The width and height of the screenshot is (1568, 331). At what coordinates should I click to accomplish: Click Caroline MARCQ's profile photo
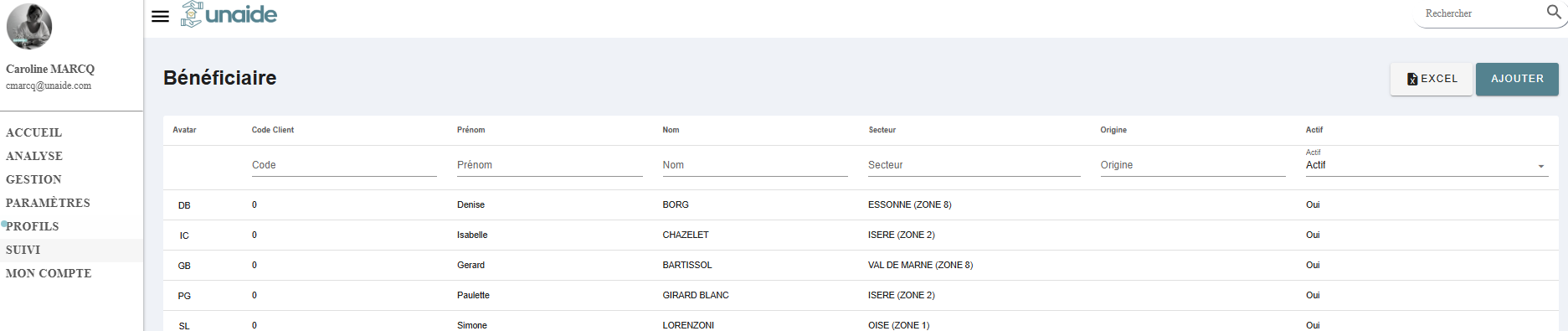click(29, 26)
